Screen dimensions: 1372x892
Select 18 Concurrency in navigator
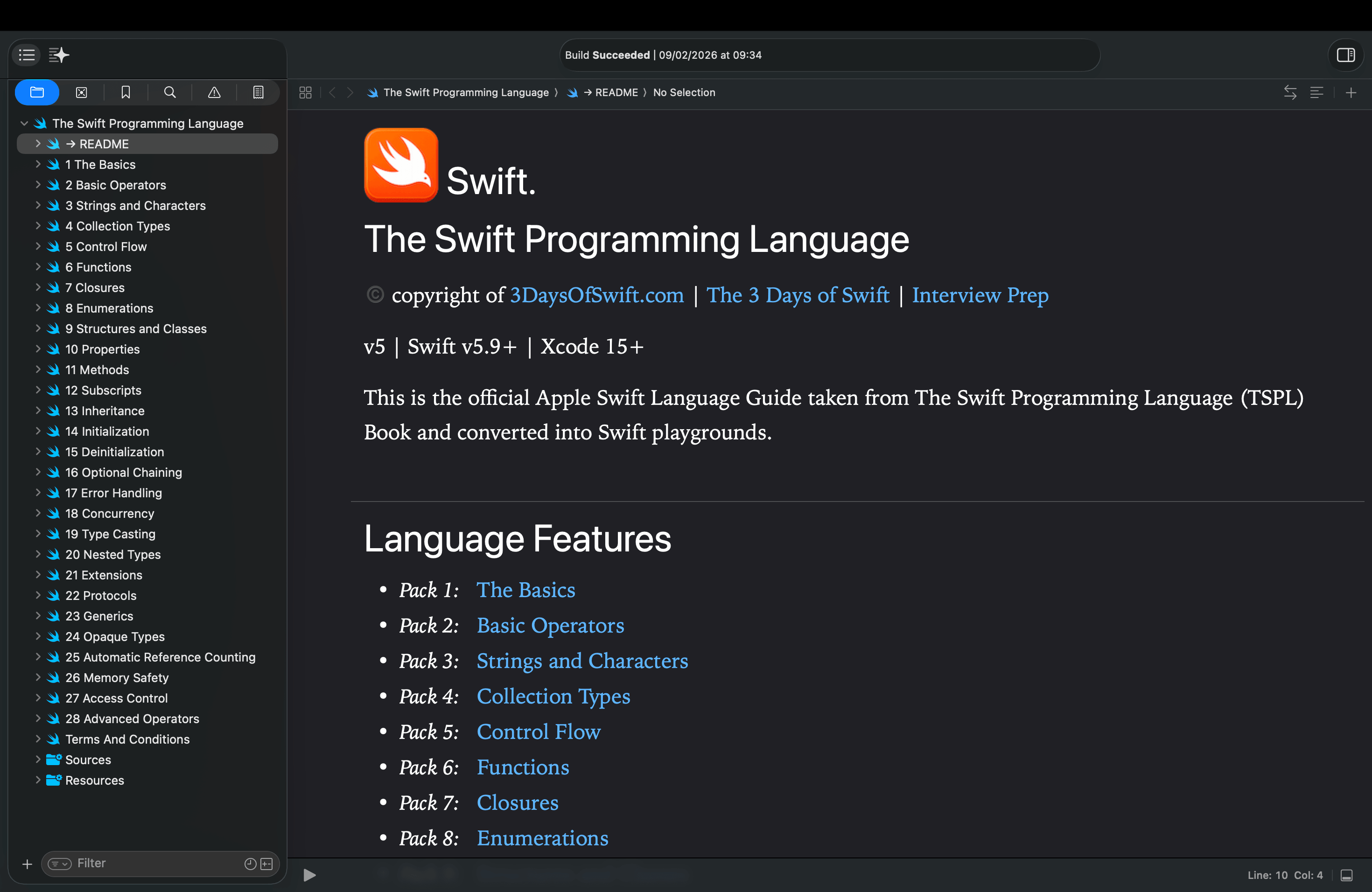tap(110, 513)
